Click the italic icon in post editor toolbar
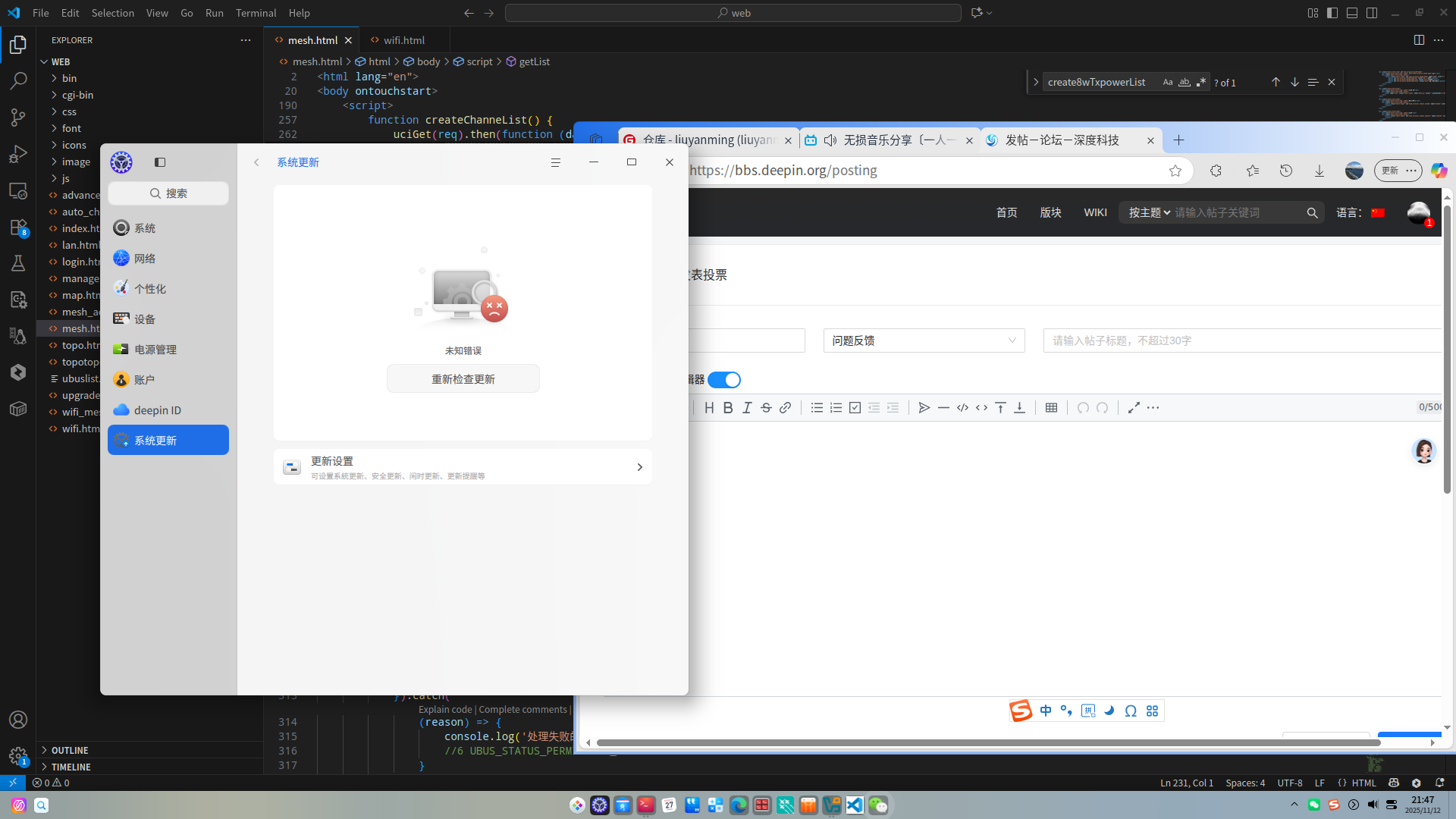This screenshot has height=819, width=1456. (747, 408)
